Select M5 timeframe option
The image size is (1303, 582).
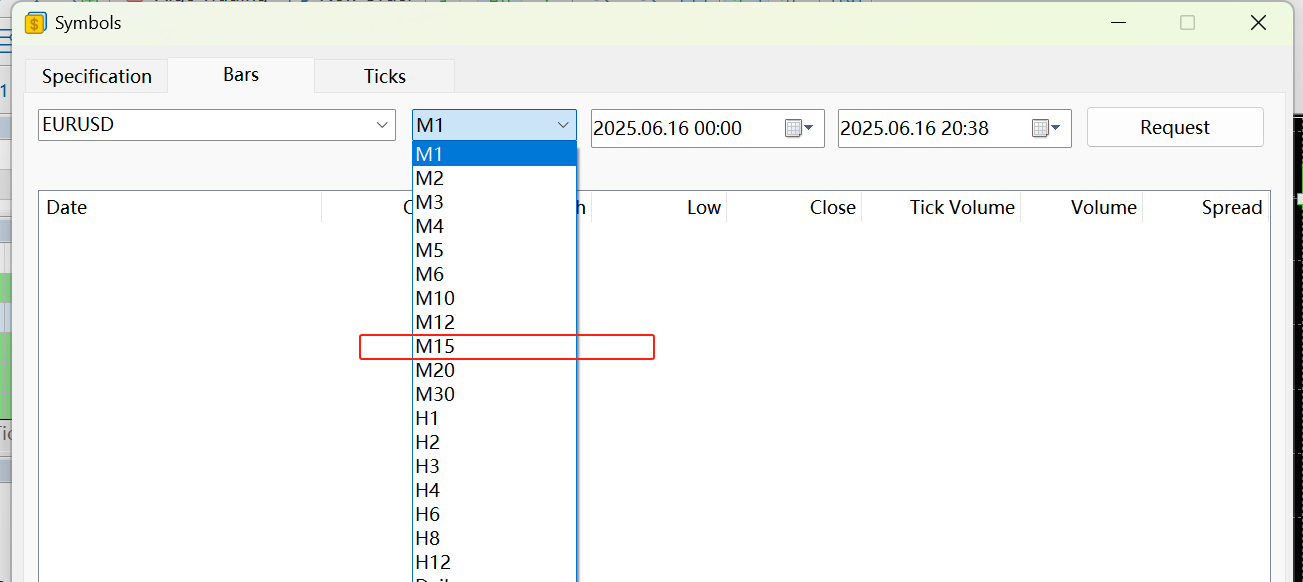coord(495,250)
